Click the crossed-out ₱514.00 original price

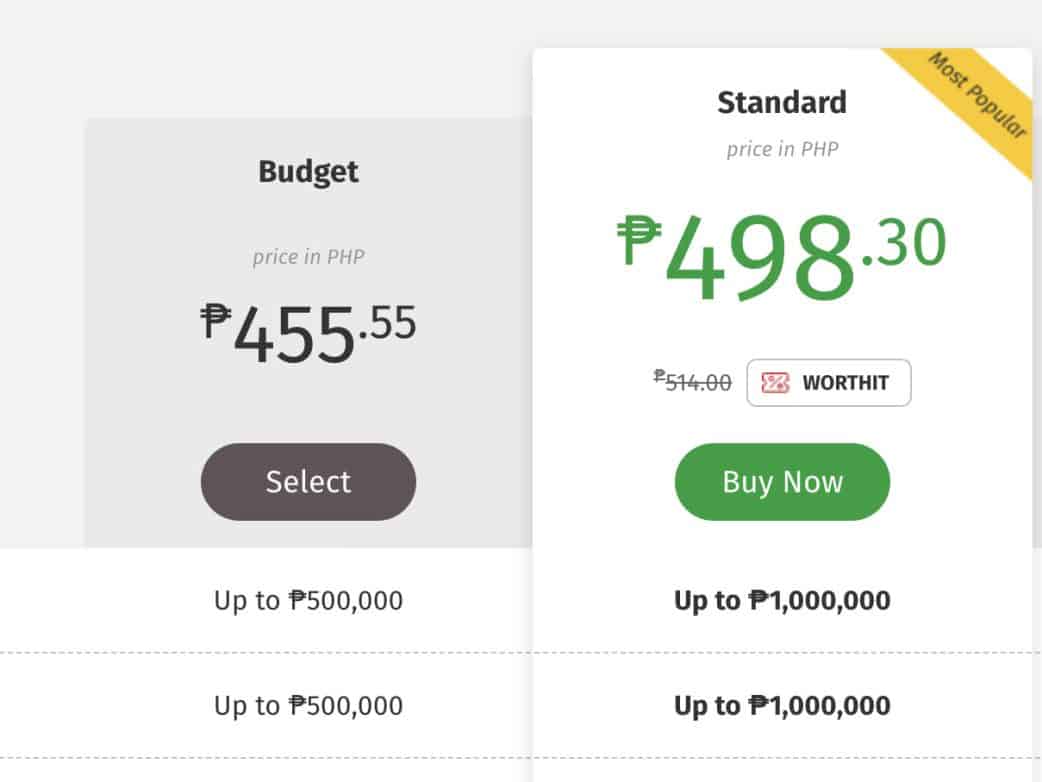click(692, 381)
